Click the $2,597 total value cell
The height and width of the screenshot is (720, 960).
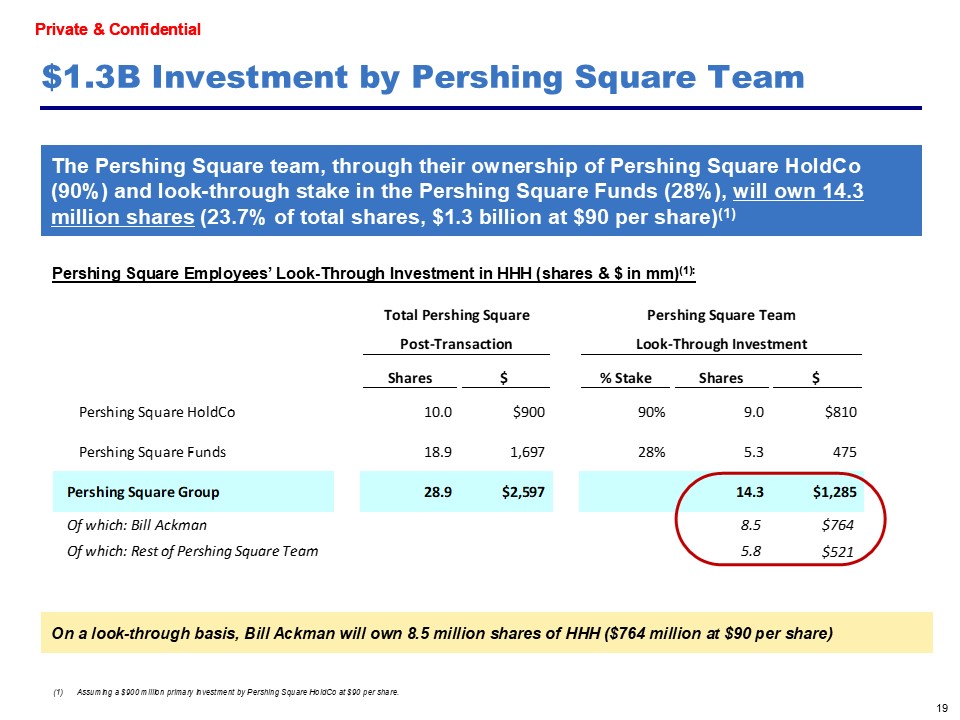click(524, 492)
